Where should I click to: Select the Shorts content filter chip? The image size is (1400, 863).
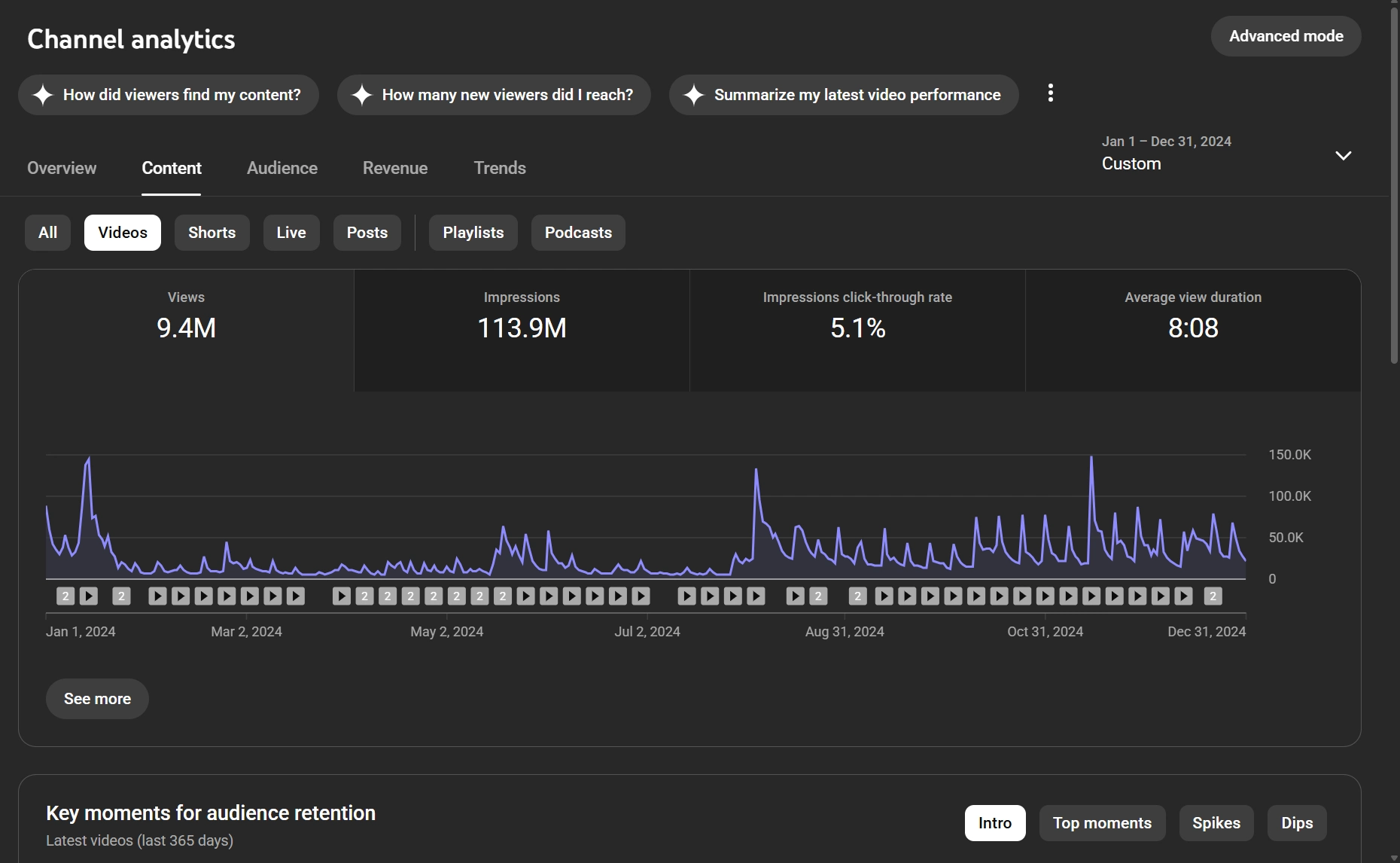pos(212,233)
